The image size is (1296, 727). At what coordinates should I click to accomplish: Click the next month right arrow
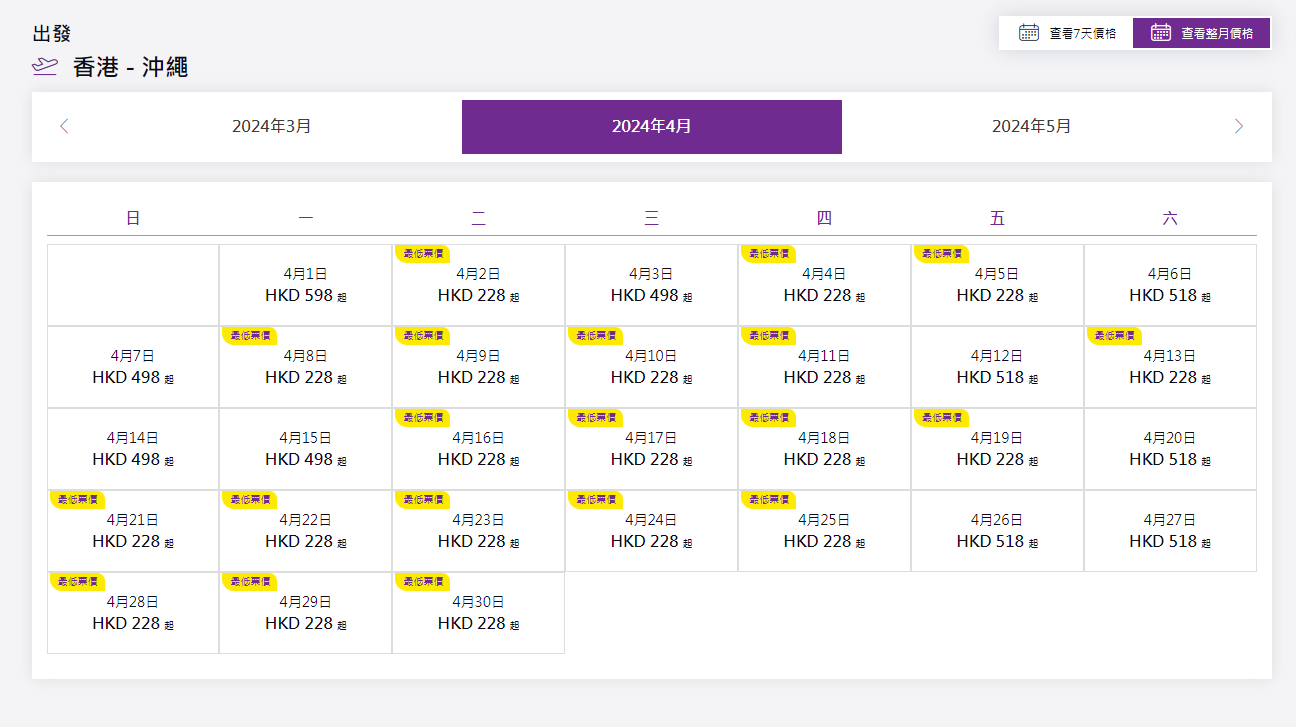(x=1239, y=126)
